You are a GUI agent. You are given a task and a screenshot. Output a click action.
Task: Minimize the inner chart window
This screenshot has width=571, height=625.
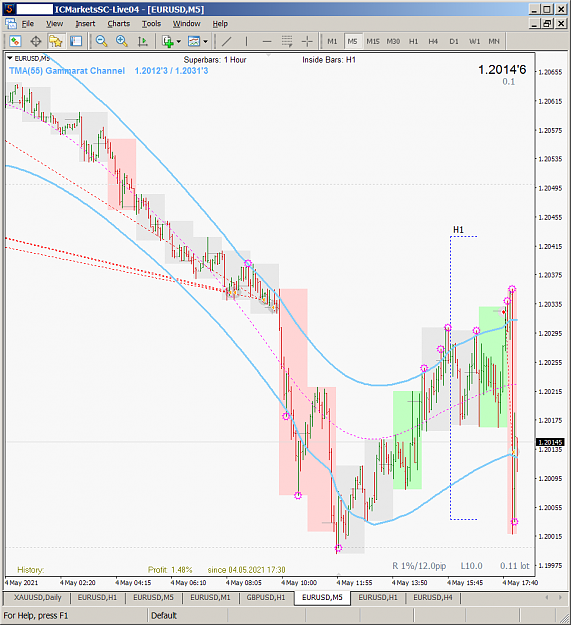point(535,24)
